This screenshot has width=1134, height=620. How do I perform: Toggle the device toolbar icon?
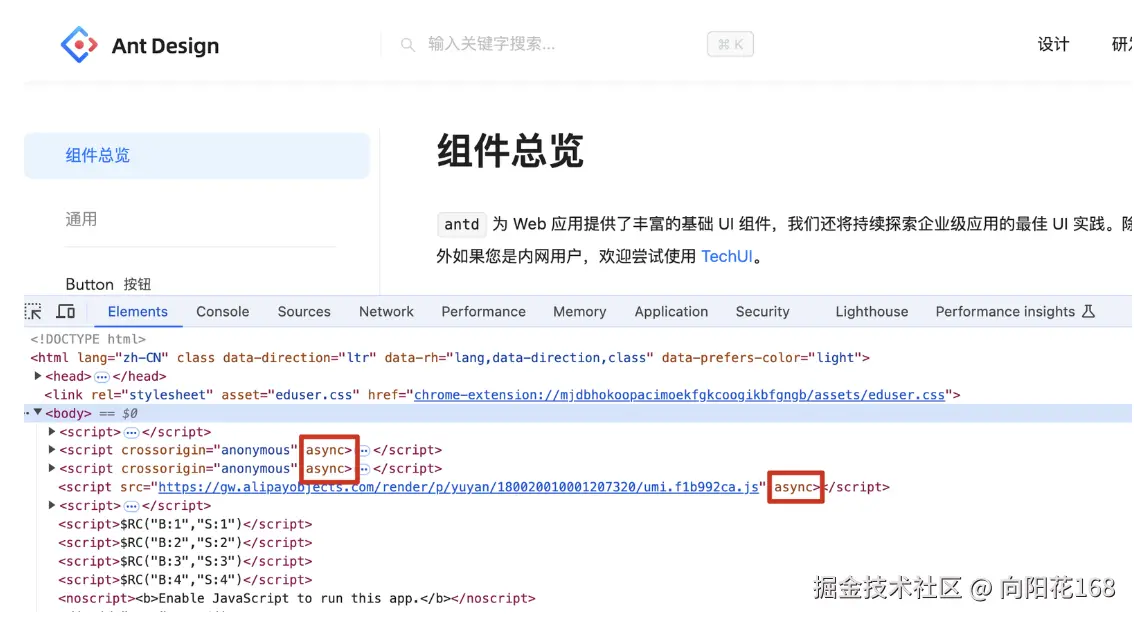(x=66, y=312)
